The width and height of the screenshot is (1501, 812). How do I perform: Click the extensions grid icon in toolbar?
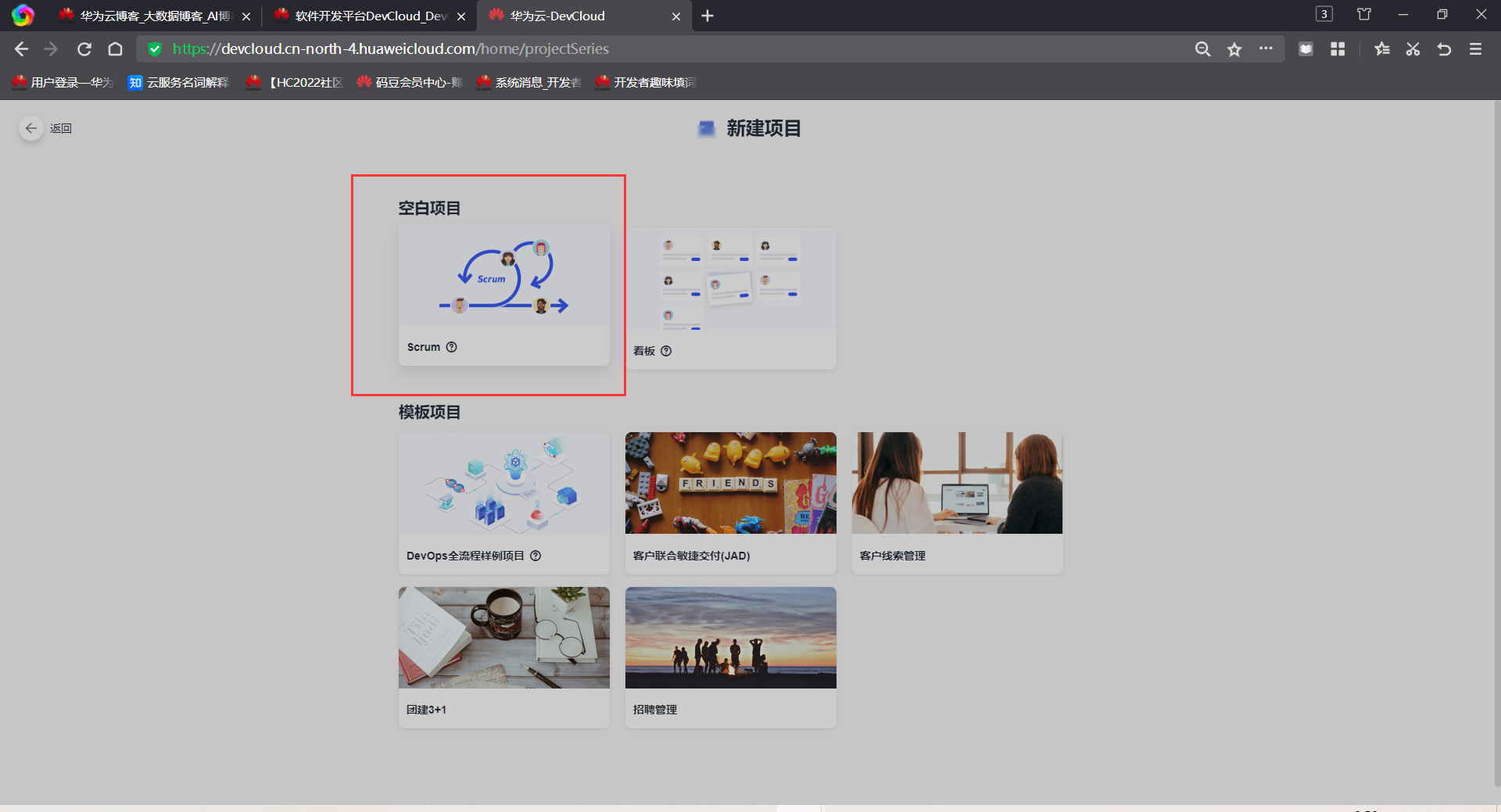1338,49
